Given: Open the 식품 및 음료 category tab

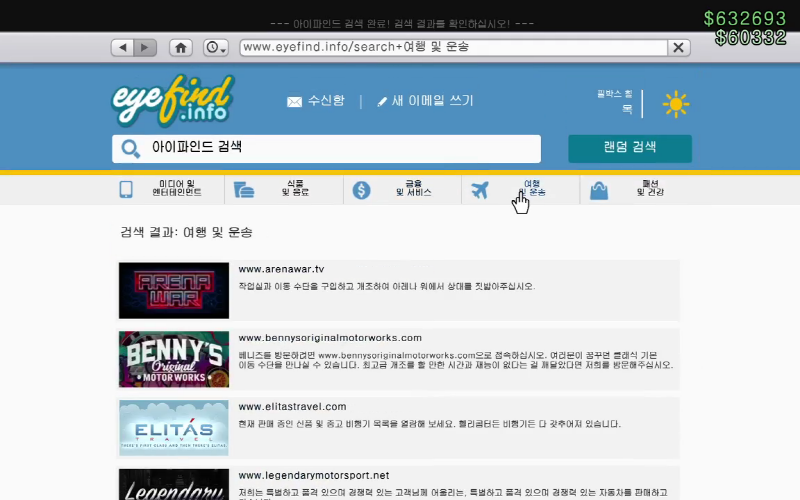Looking at the screenshot, I should point(295,188).
